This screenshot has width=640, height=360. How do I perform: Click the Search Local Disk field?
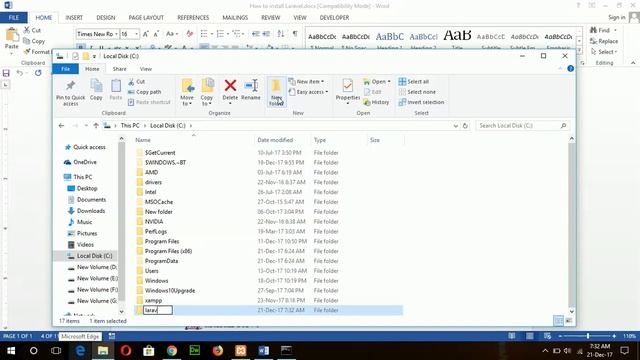tap(522, 126)
